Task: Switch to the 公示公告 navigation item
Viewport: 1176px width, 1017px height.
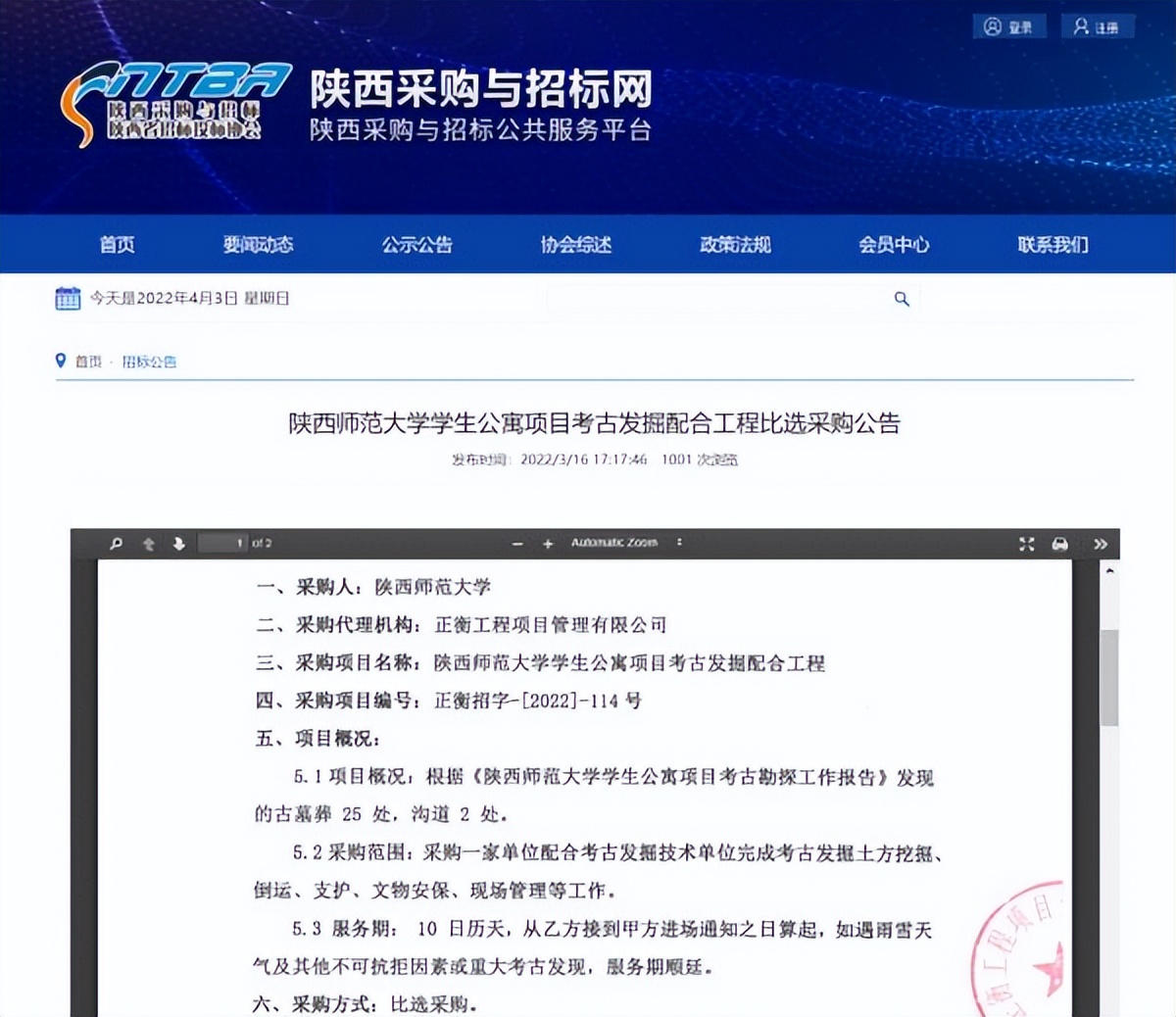Action: [417, 245]
